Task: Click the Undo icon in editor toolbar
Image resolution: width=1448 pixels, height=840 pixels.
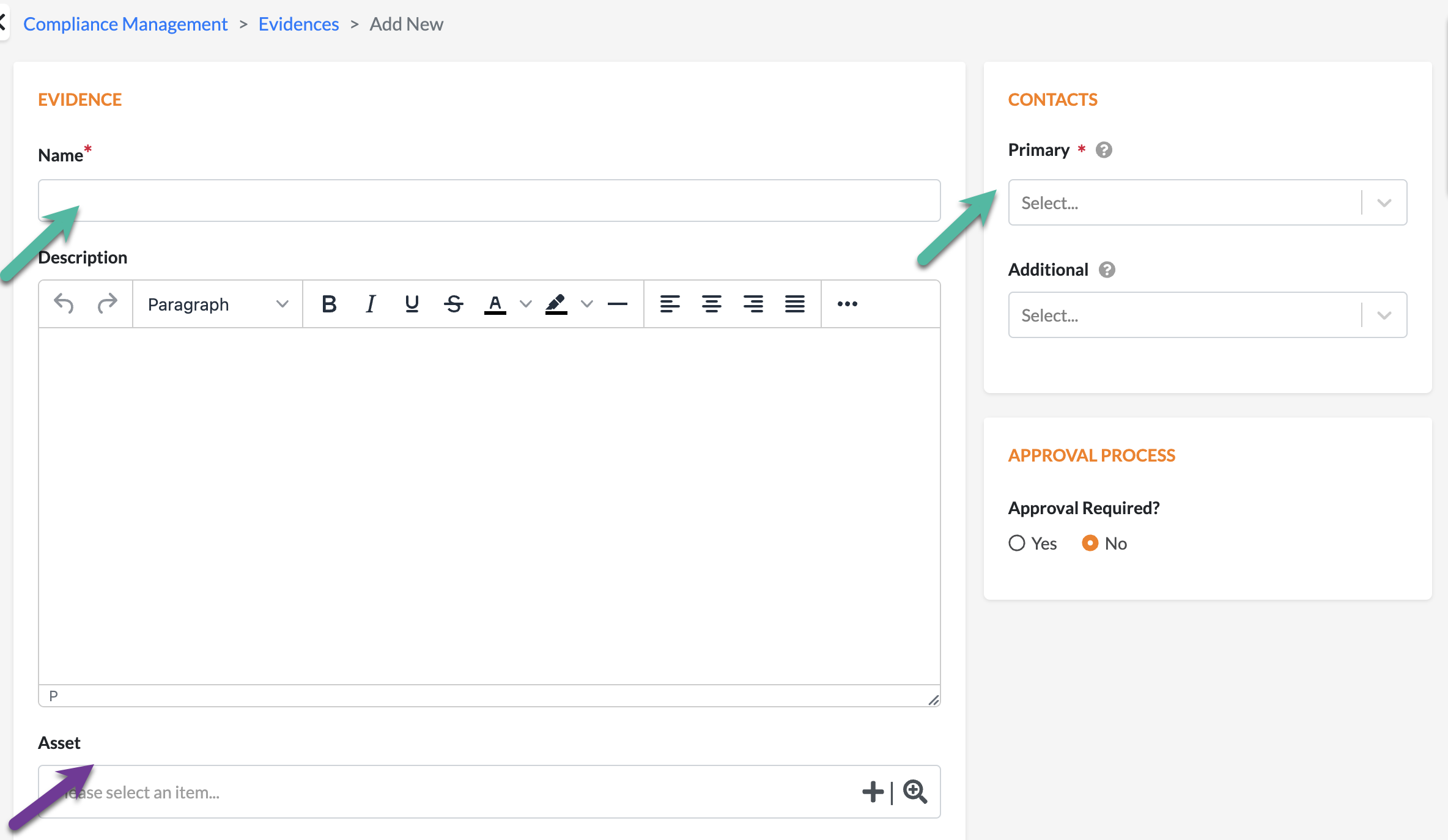Action: [x=64, y=303]
